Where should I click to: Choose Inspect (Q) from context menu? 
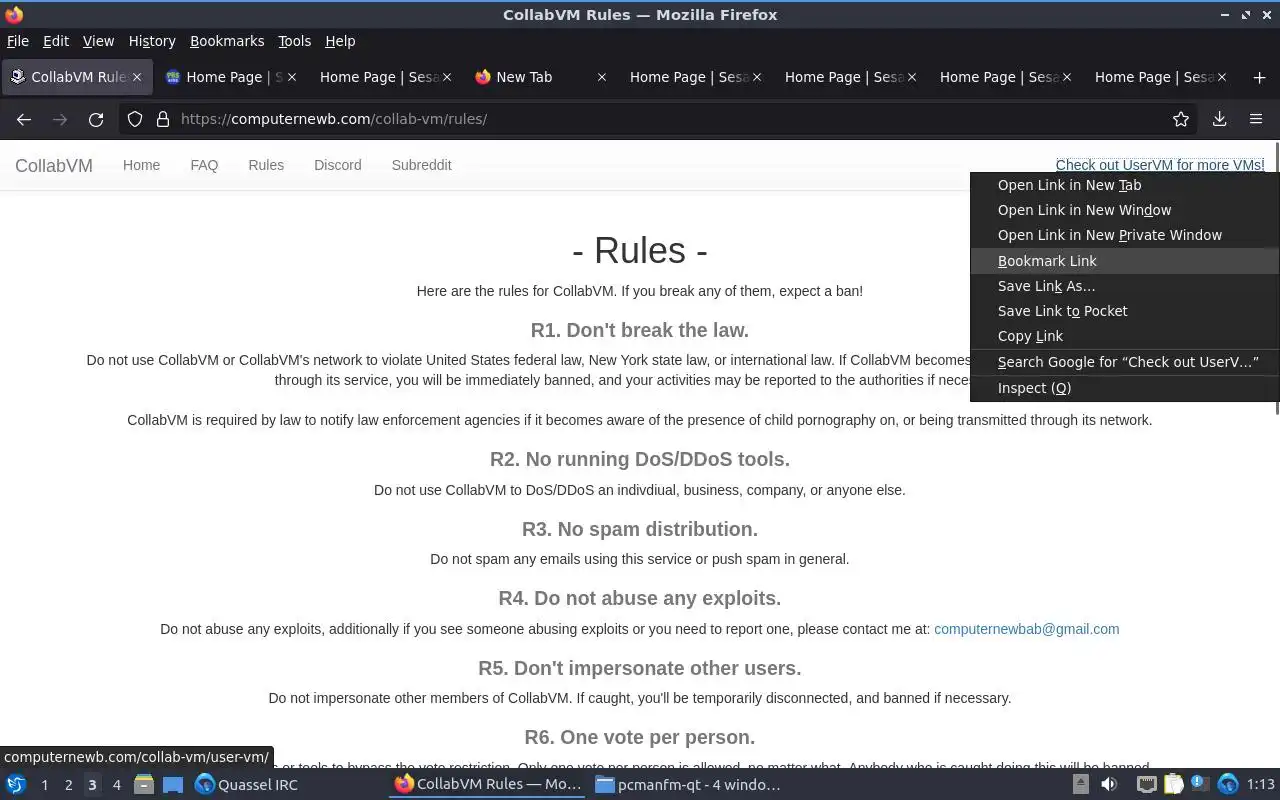1124,388
